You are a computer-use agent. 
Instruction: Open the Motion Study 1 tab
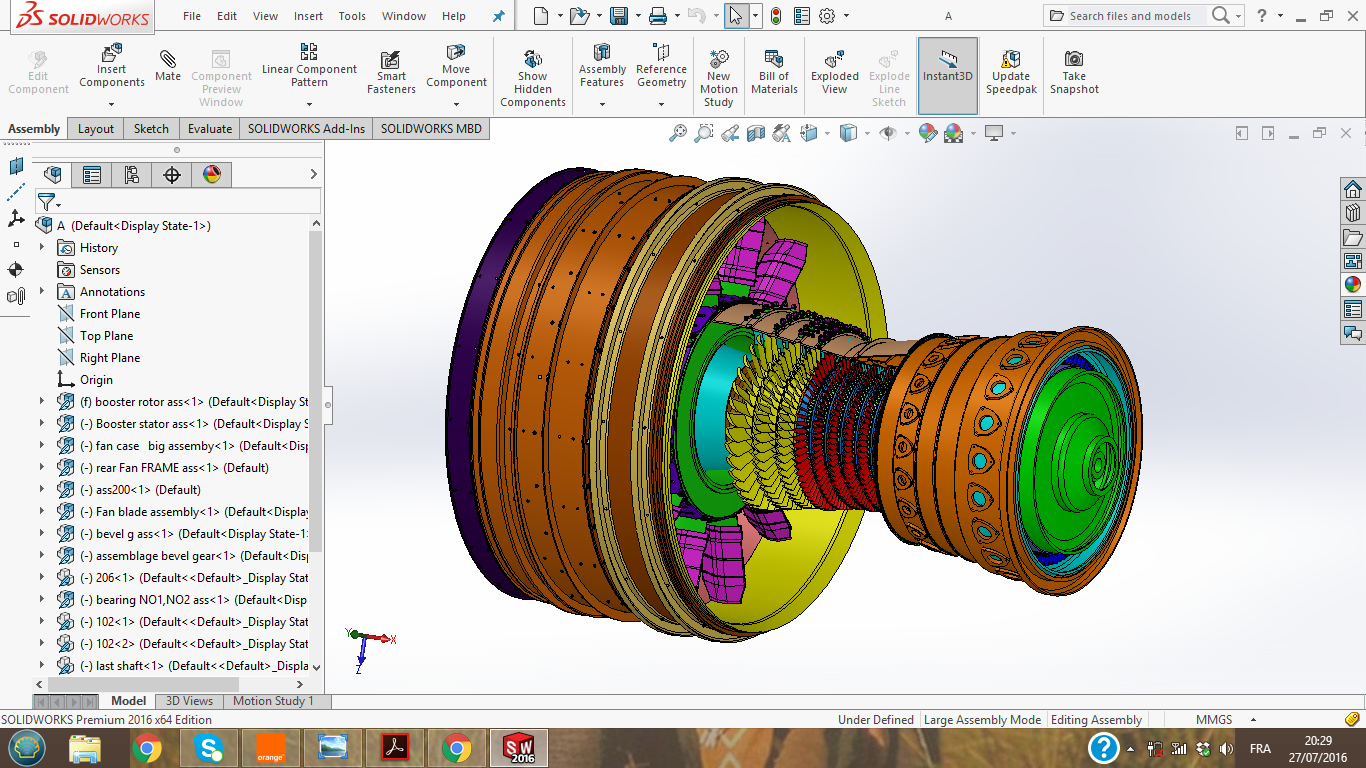[x=273, y=701]
